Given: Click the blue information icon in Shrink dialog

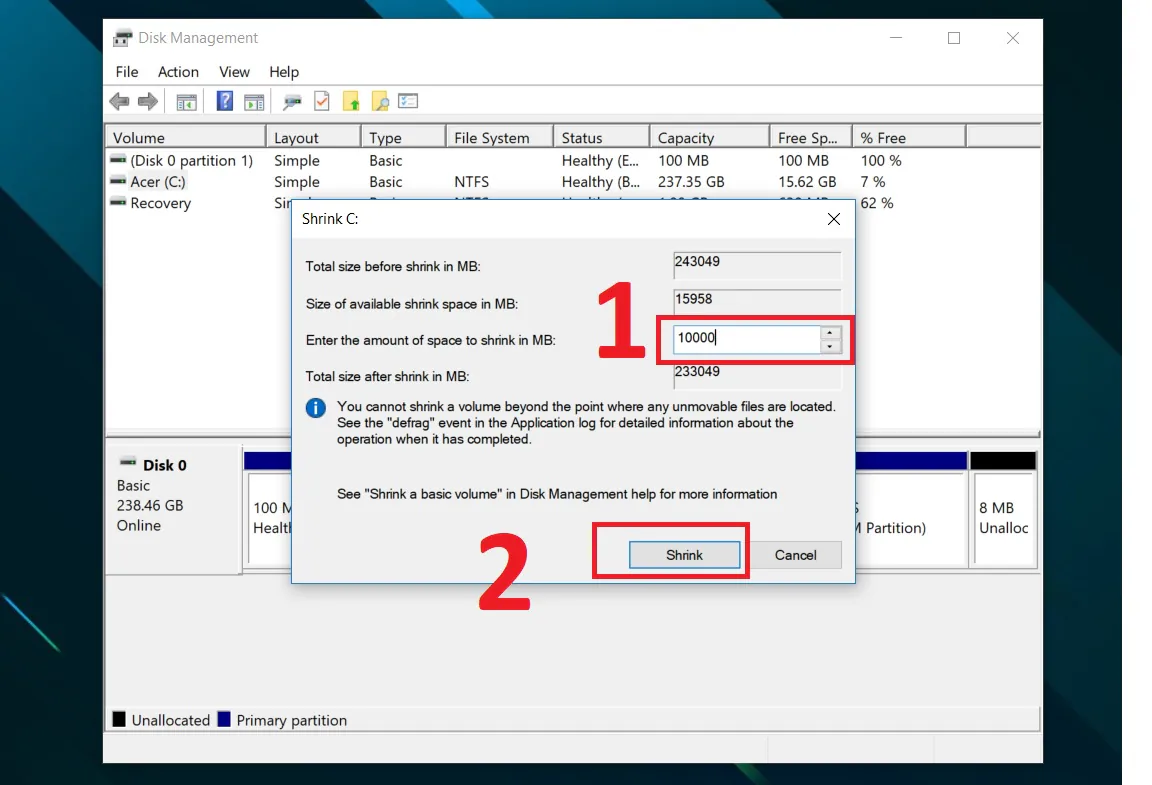Looking at the screenshot, I should [x=316, y=408].
